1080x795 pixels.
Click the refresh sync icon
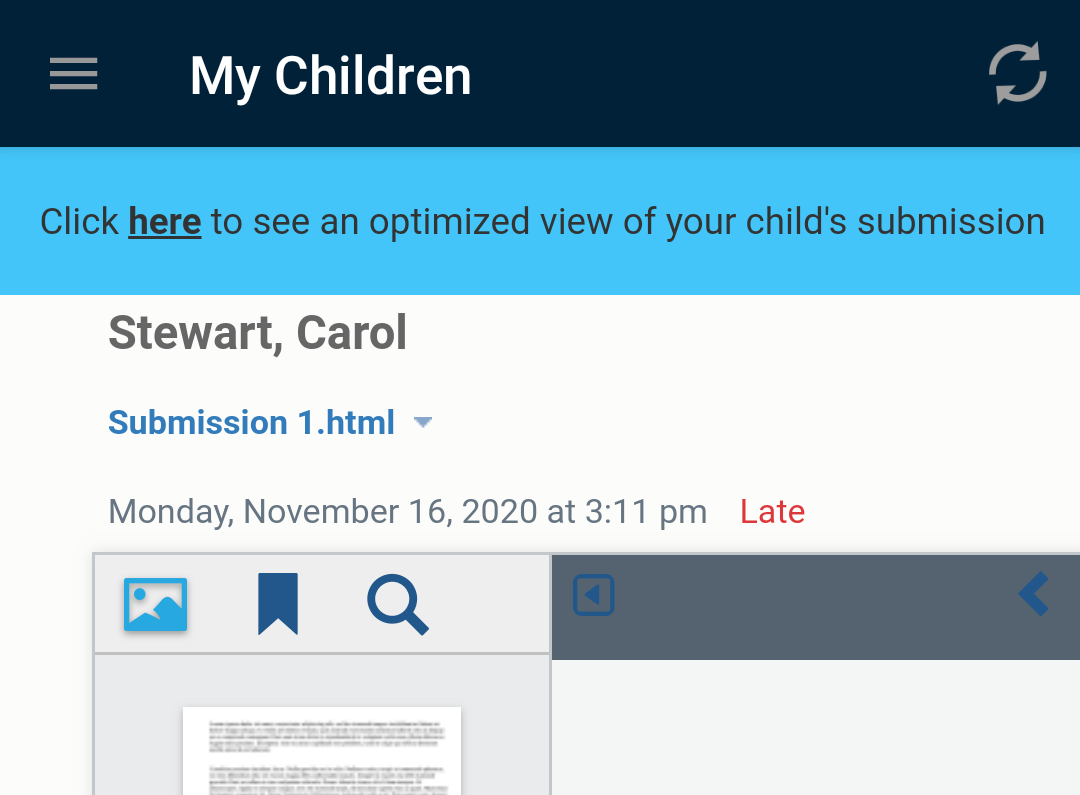(1017, 73)
